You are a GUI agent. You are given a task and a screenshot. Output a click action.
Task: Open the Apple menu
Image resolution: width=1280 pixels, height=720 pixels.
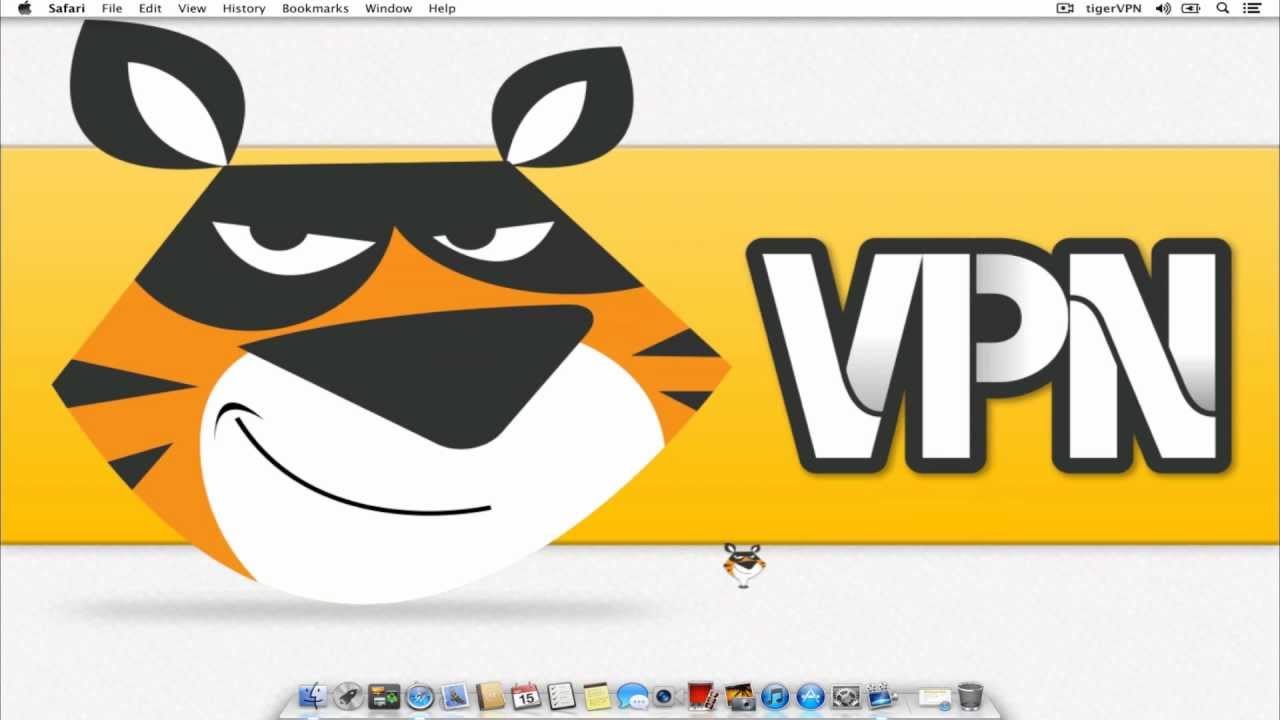pos(24,8)
